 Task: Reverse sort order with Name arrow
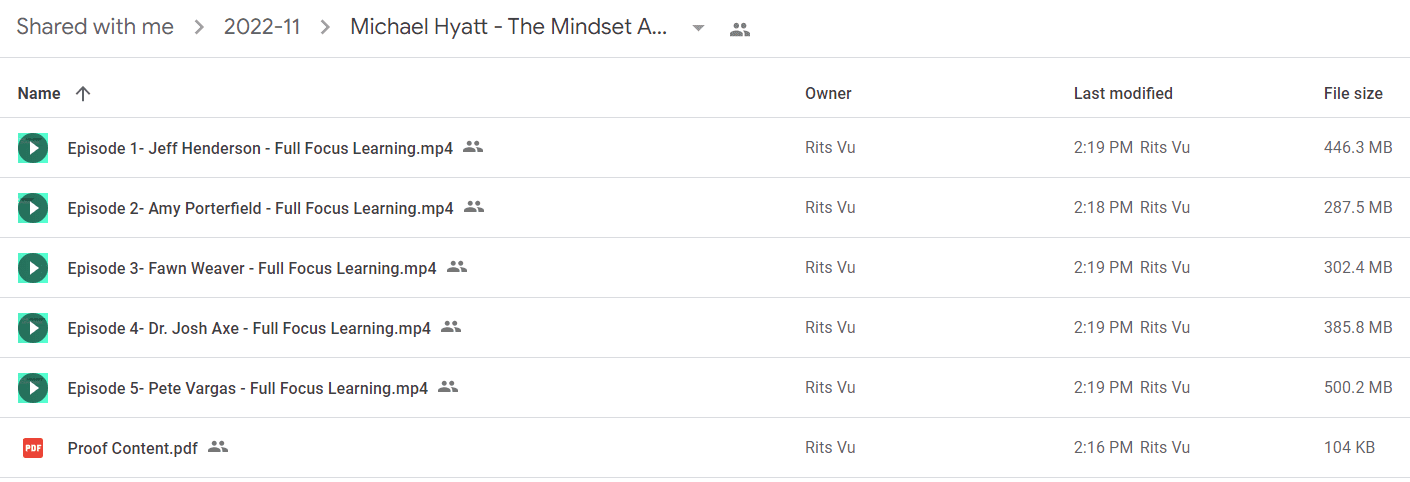[83, 93]
